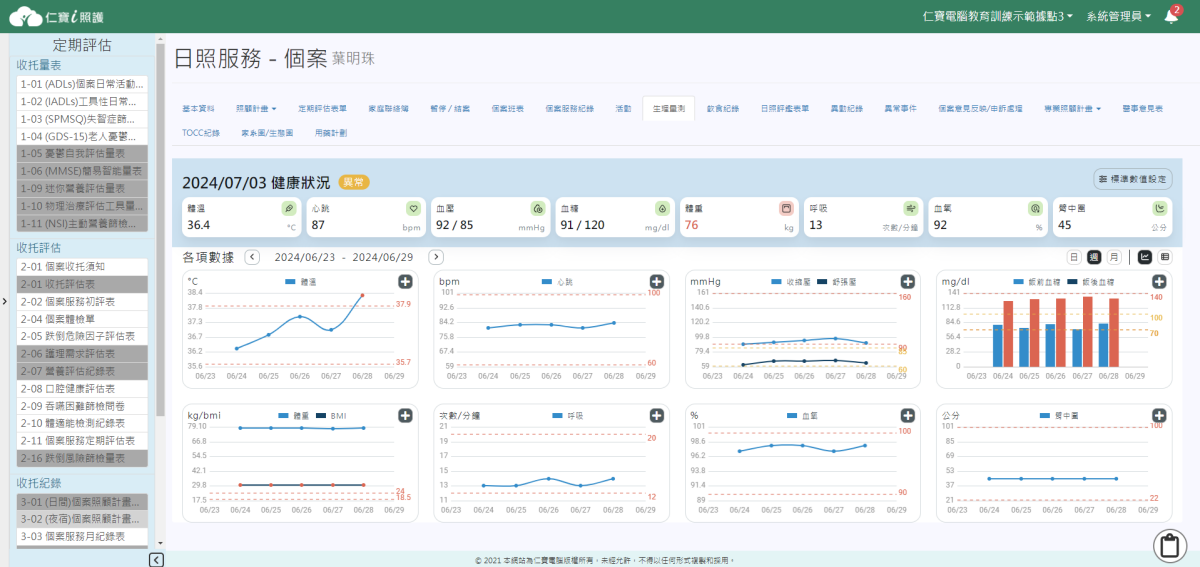The width and height of the screenshot is (1200, 567).
Task: Select the 週 week range toggle
Action: 1094,257
